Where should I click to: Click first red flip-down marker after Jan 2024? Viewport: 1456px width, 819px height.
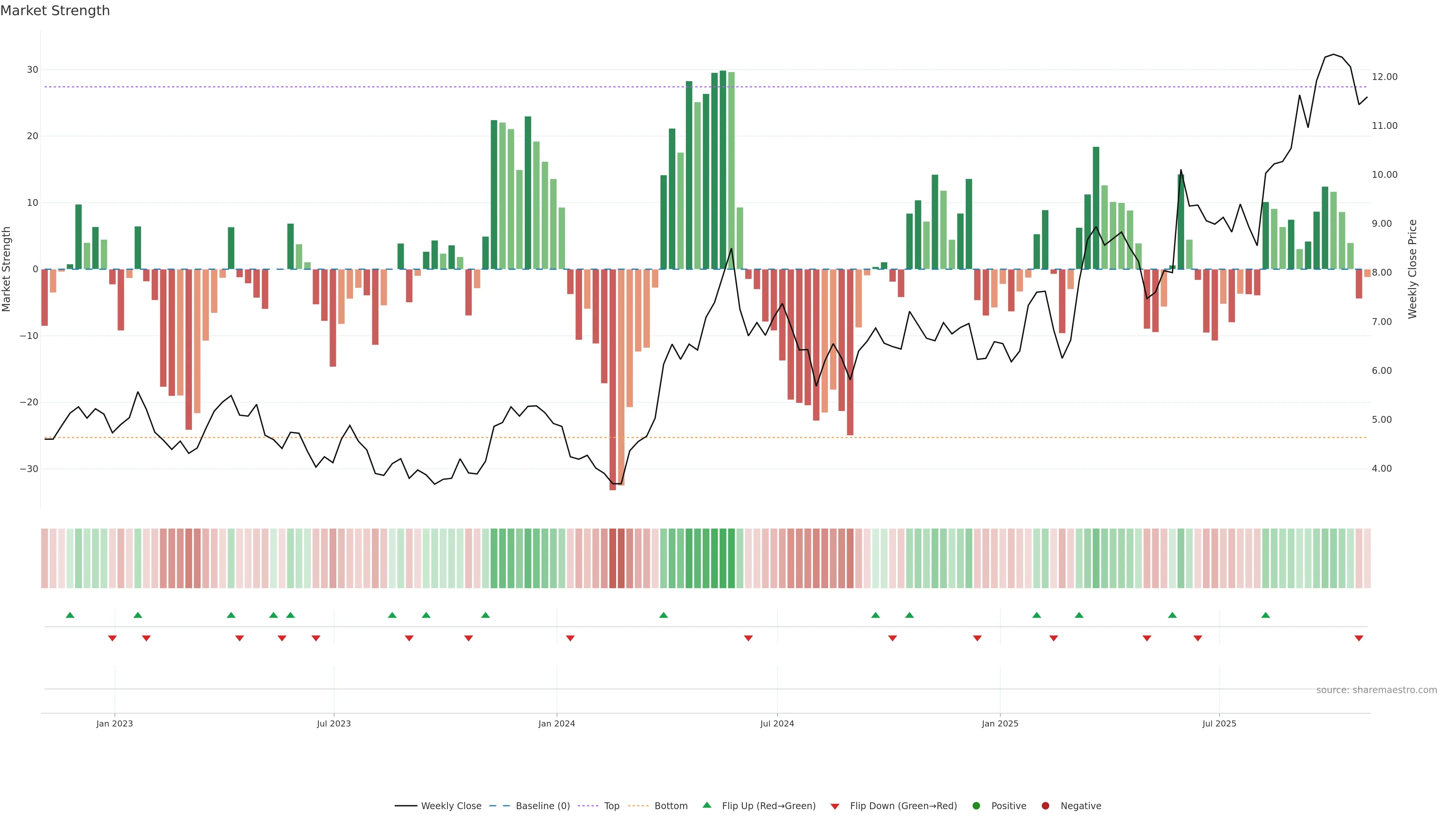[x=570, y=638]
